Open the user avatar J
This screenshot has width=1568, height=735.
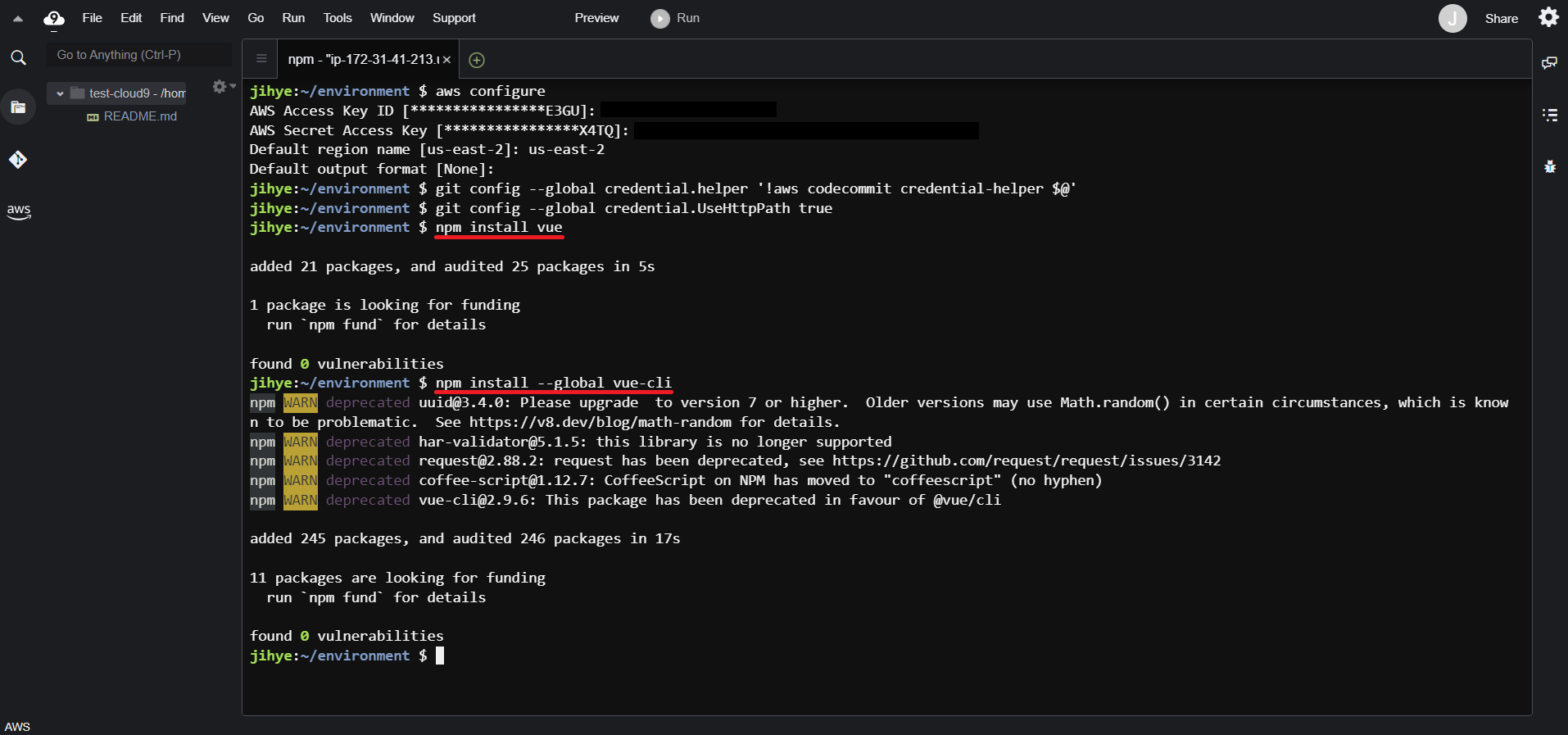coord(1452,18)
